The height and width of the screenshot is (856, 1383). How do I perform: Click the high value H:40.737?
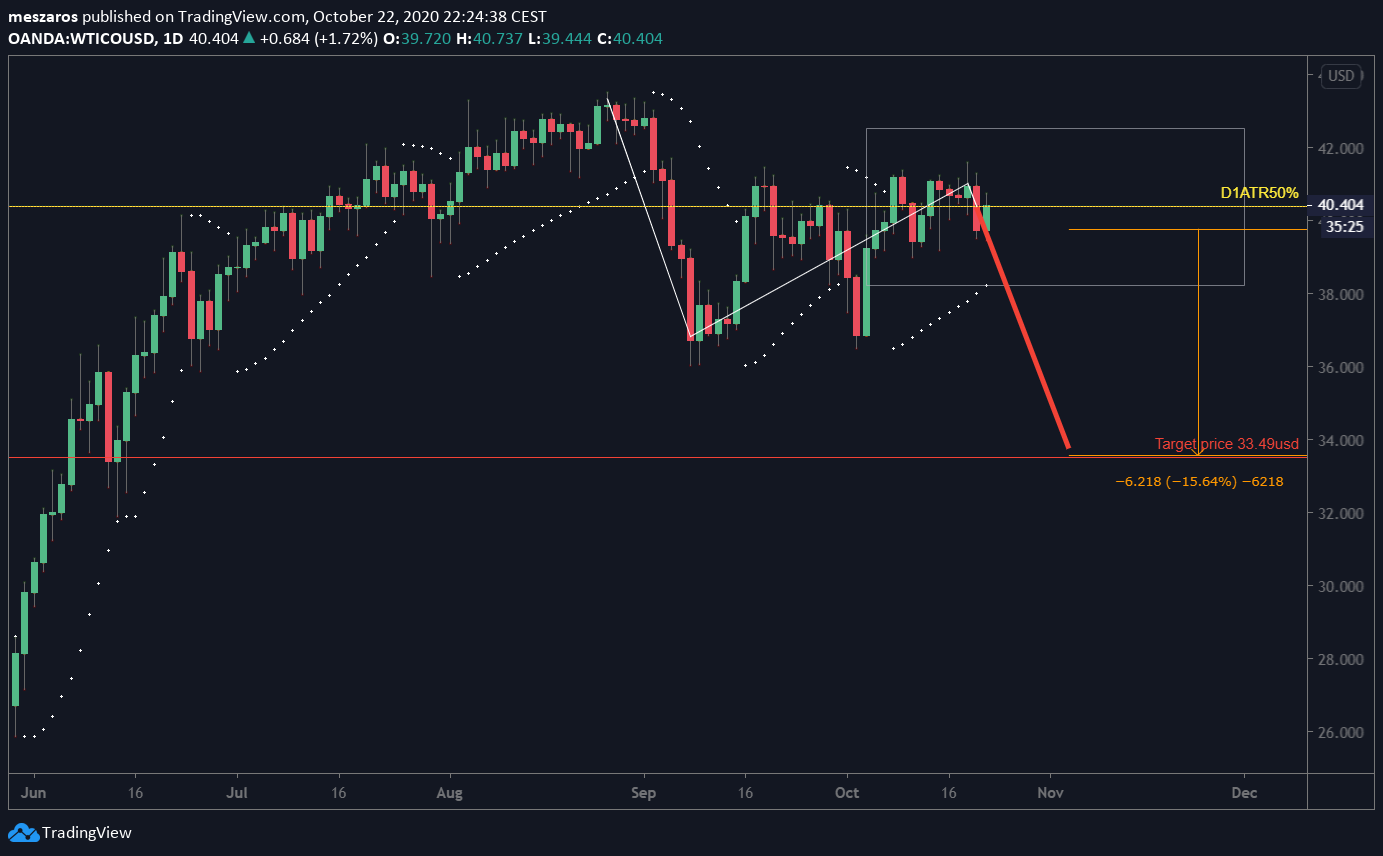point(488,38)
